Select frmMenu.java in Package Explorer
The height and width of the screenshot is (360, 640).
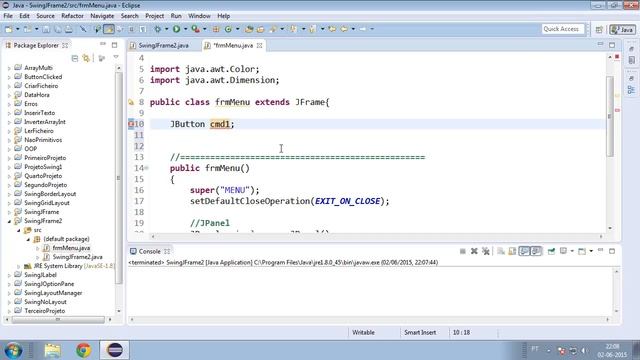click(71, 248)
